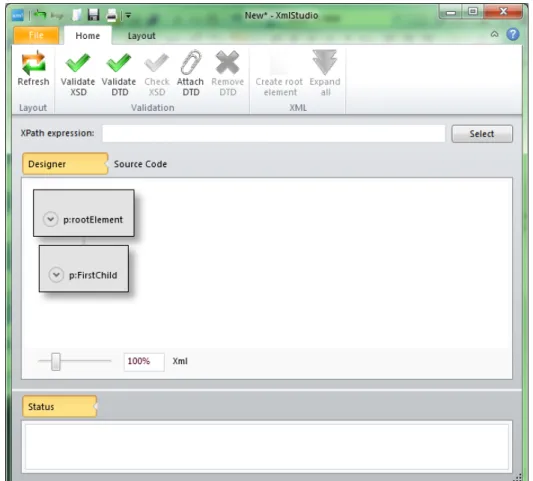The image size is (533, 481).
Task: Switch to the Source Code tab
Action: point(140,164)
